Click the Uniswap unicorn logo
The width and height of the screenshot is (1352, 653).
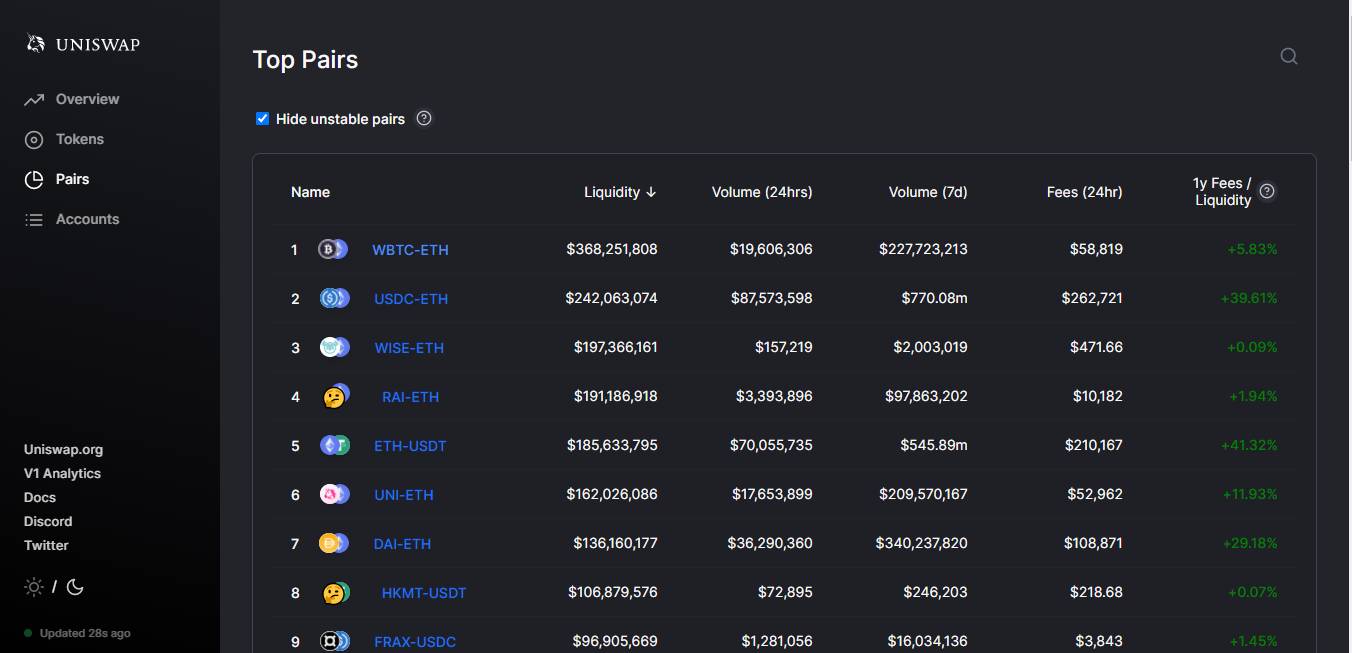tap(36, 43)
